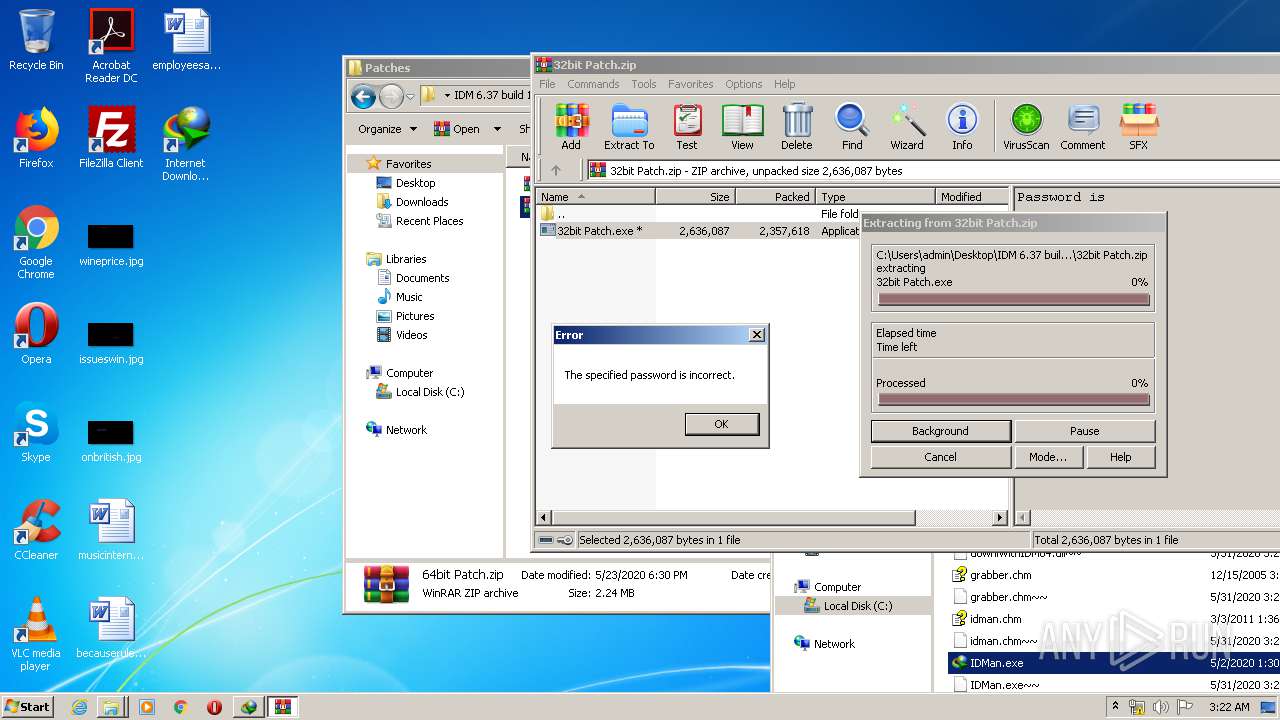Run VirusScan on the archive
Viewport: 1280px width, 720px height.
(1026, 127)
